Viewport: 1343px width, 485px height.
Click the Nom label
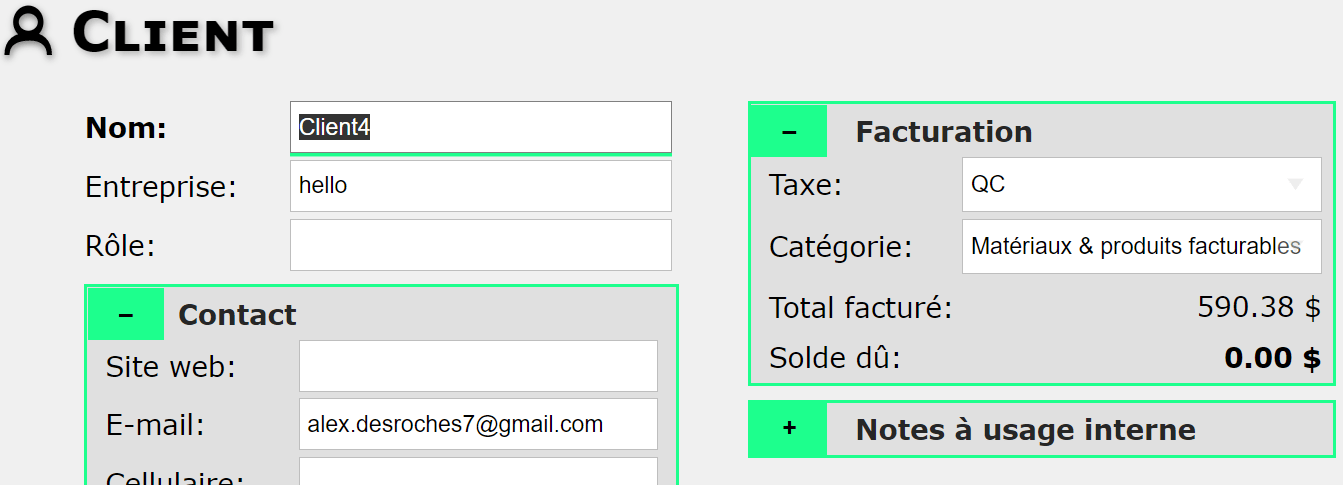click(x=126, y=128)
